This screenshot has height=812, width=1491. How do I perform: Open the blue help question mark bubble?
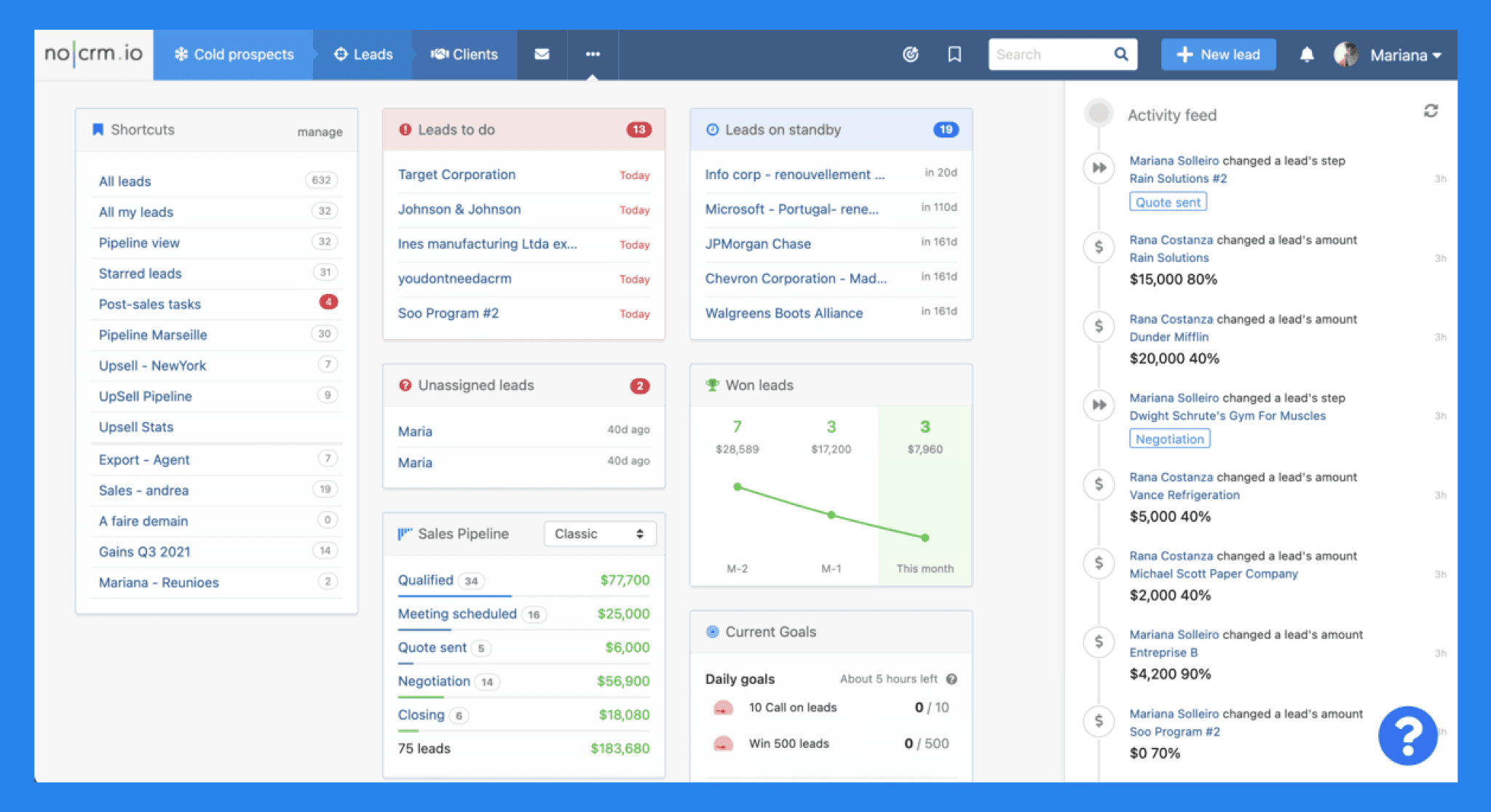coord(1407,736)
